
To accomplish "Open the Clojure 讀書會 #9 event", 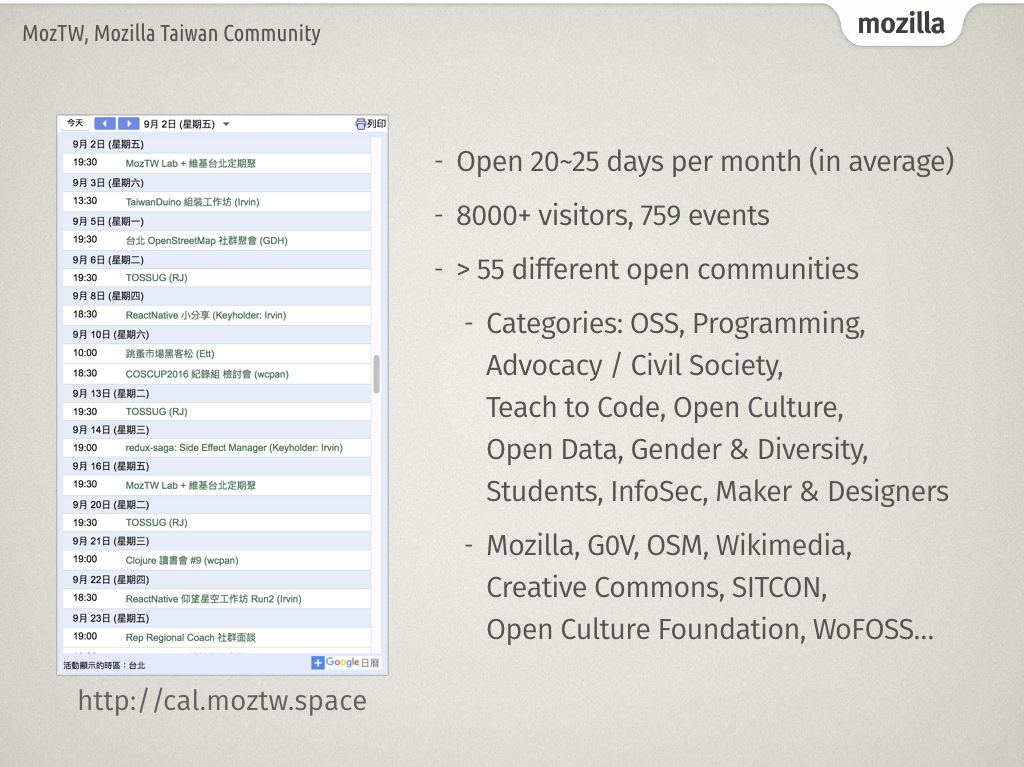I will click(x=180, y=559).
